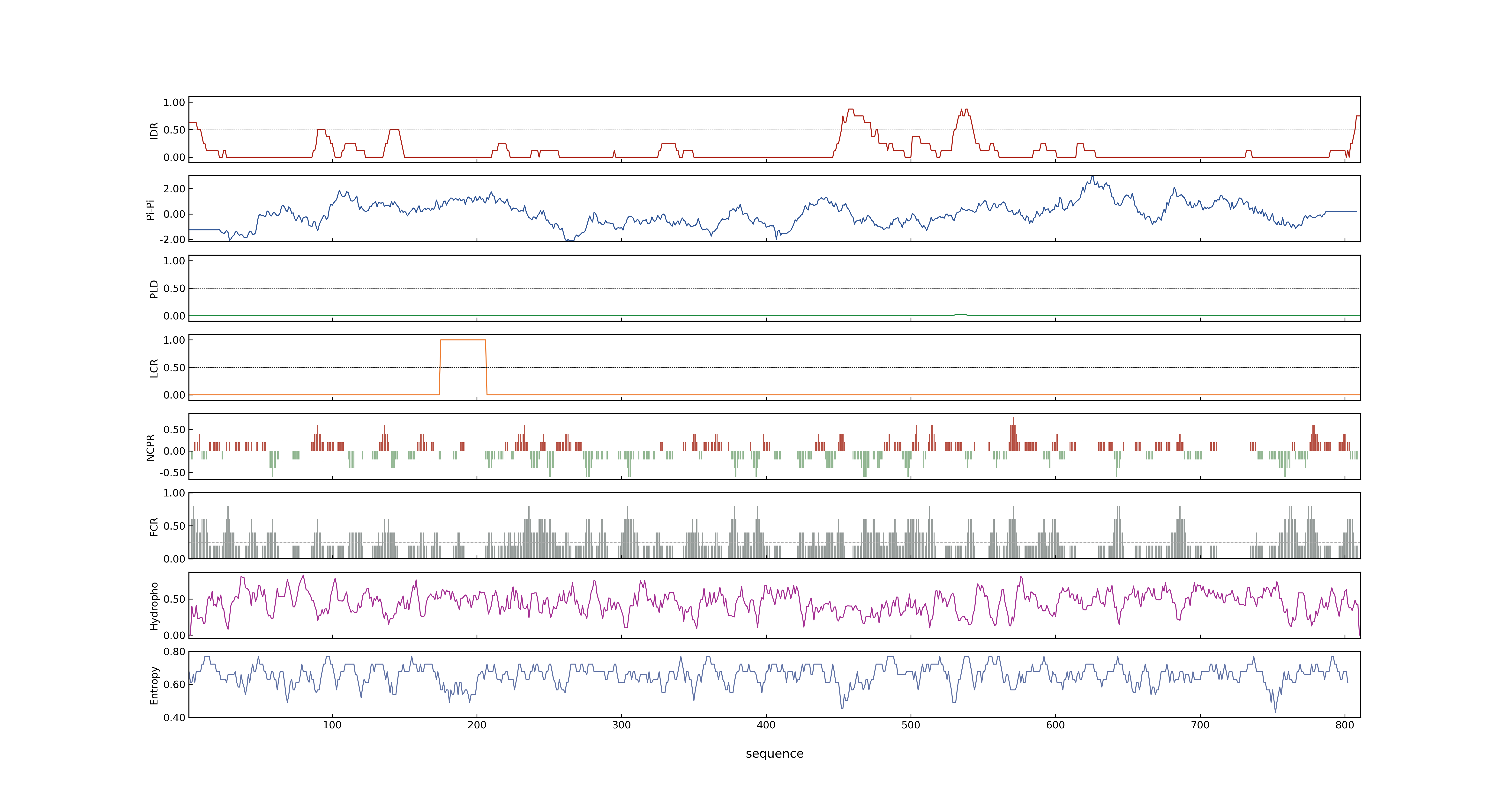
Task: Click the x-axis tick label 700
Action: click(x=1200, y=725)
